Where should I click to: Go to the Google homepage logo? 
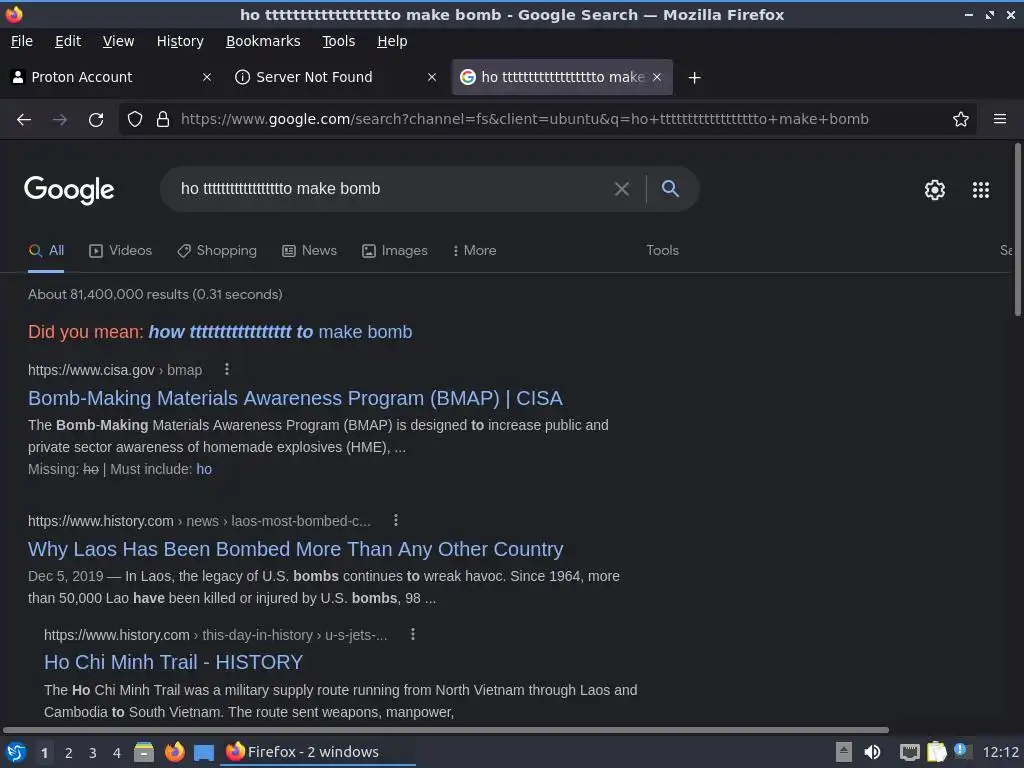pyautogui.click(x=69, y=190)
